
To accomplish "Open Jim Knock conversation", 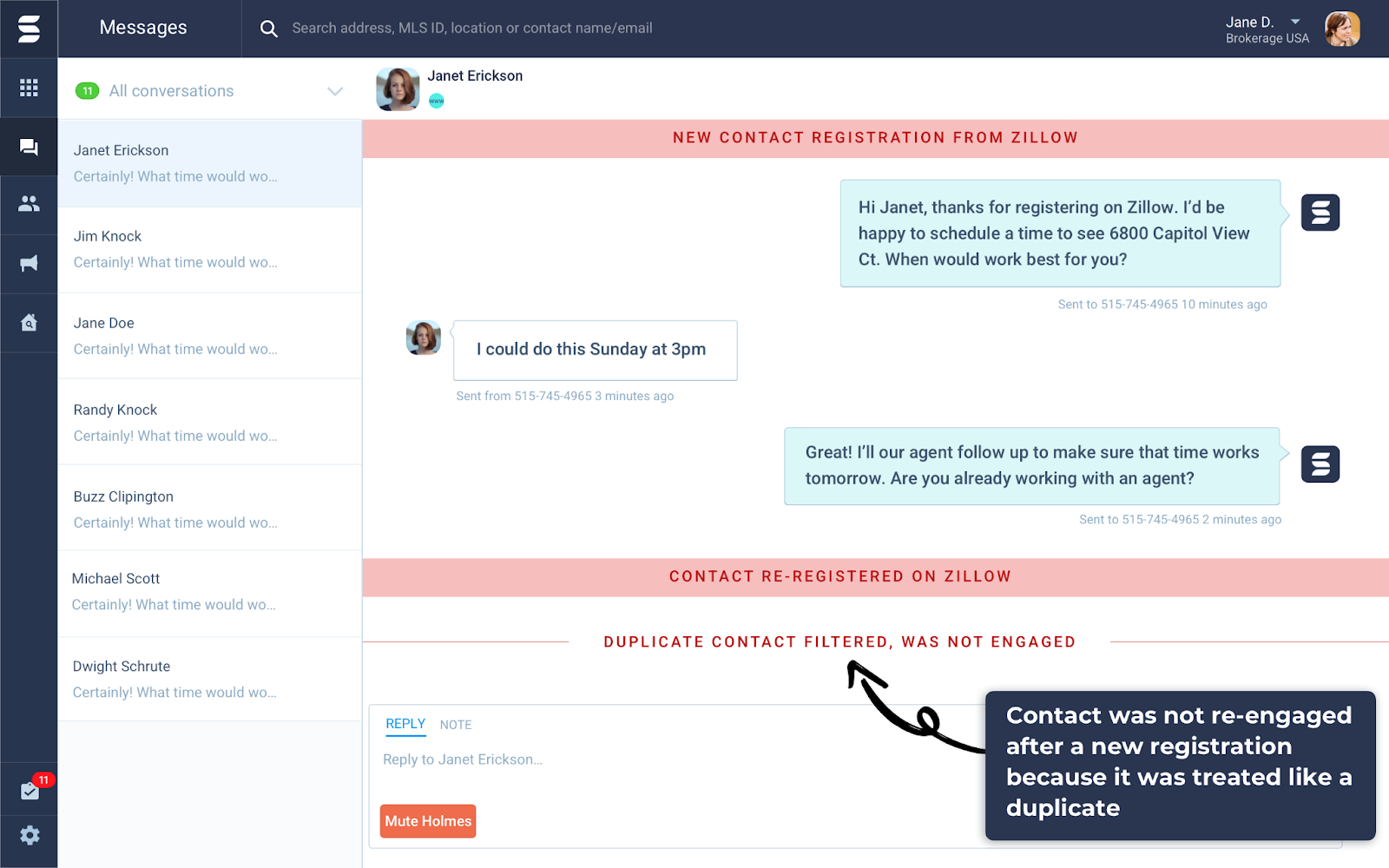I will (x=209, y=250).
